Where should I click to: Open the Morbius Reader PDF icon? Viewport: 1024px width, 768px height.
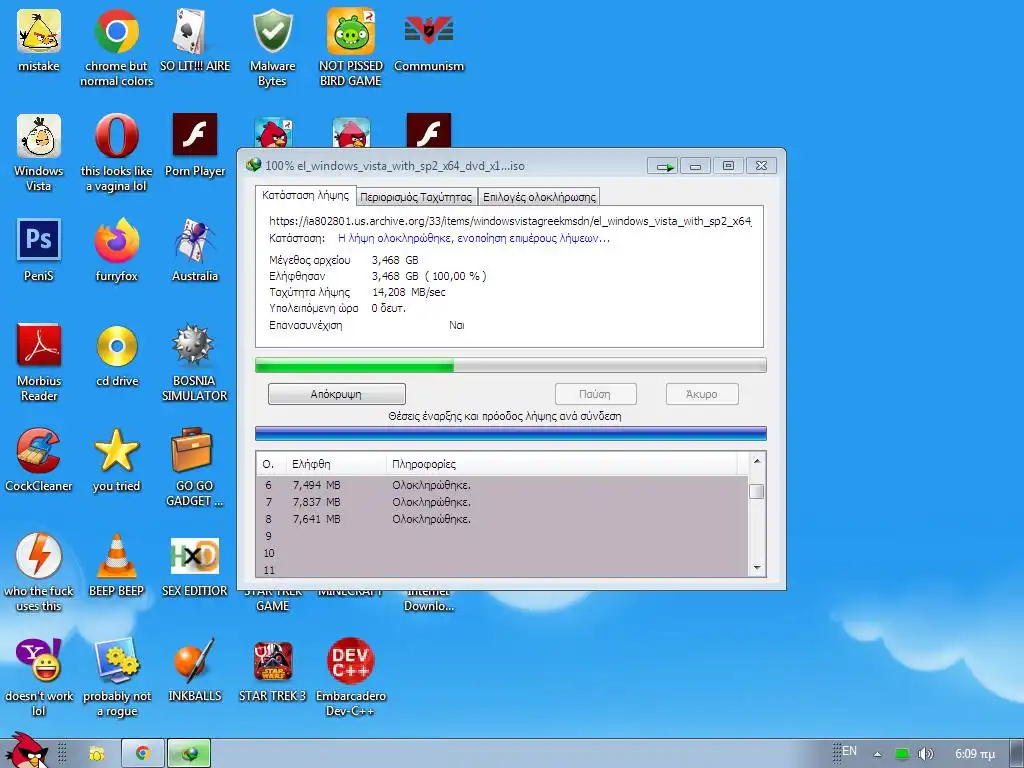pos(39,362)
